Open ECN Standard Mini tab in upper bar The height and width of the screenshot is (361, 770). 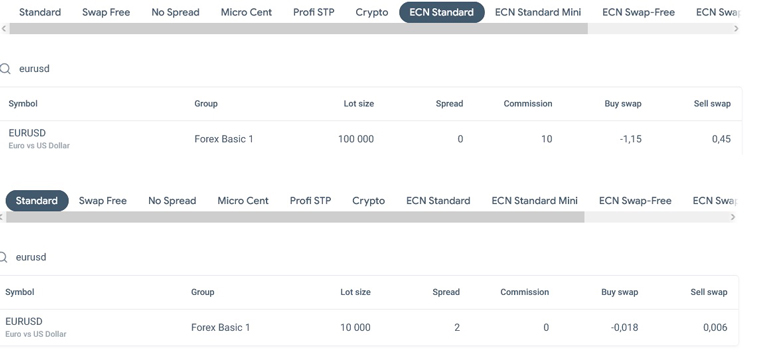[x=538, y=12]
